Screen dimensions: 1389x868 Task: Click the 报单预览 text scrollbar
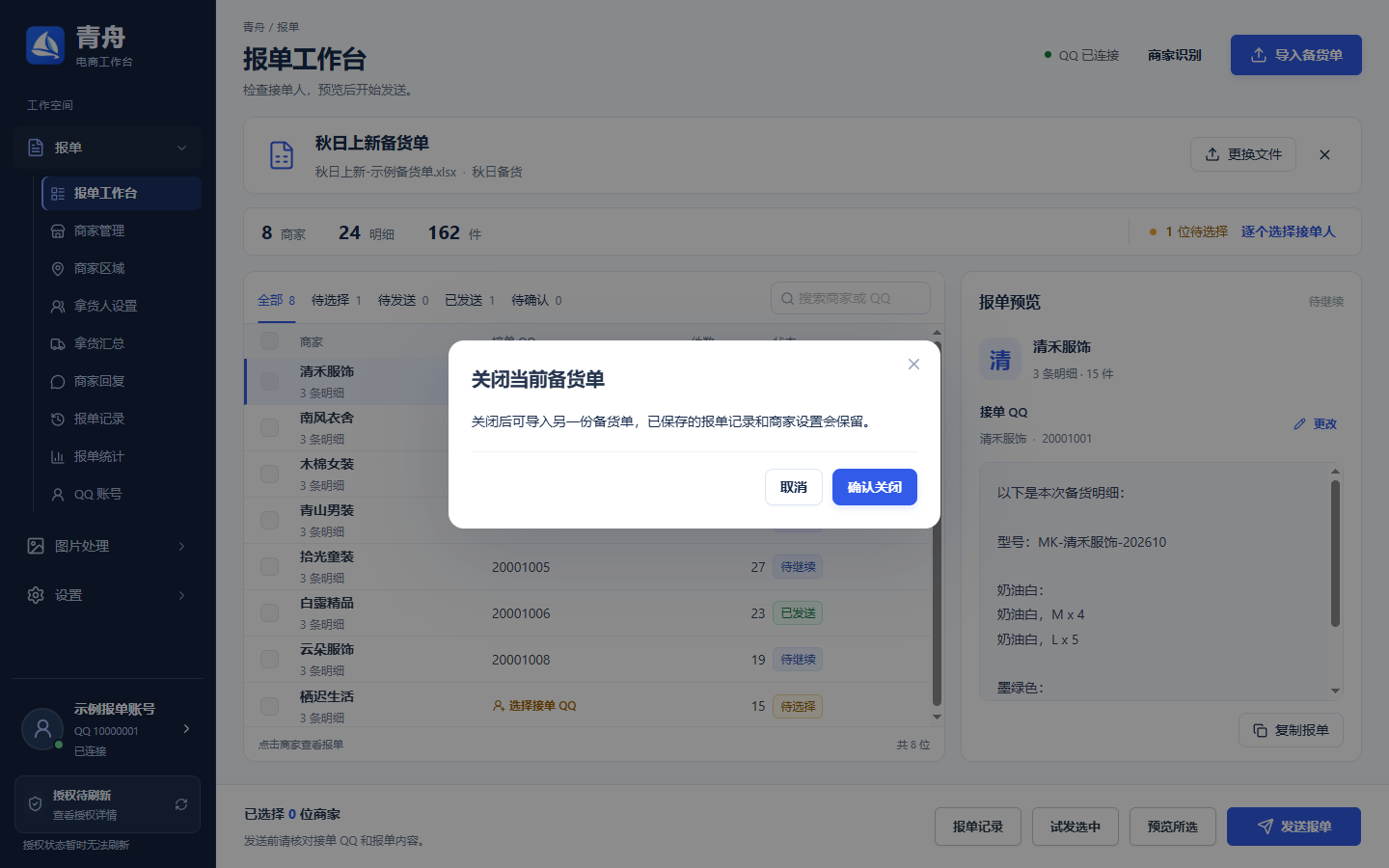pos(1335,554)
